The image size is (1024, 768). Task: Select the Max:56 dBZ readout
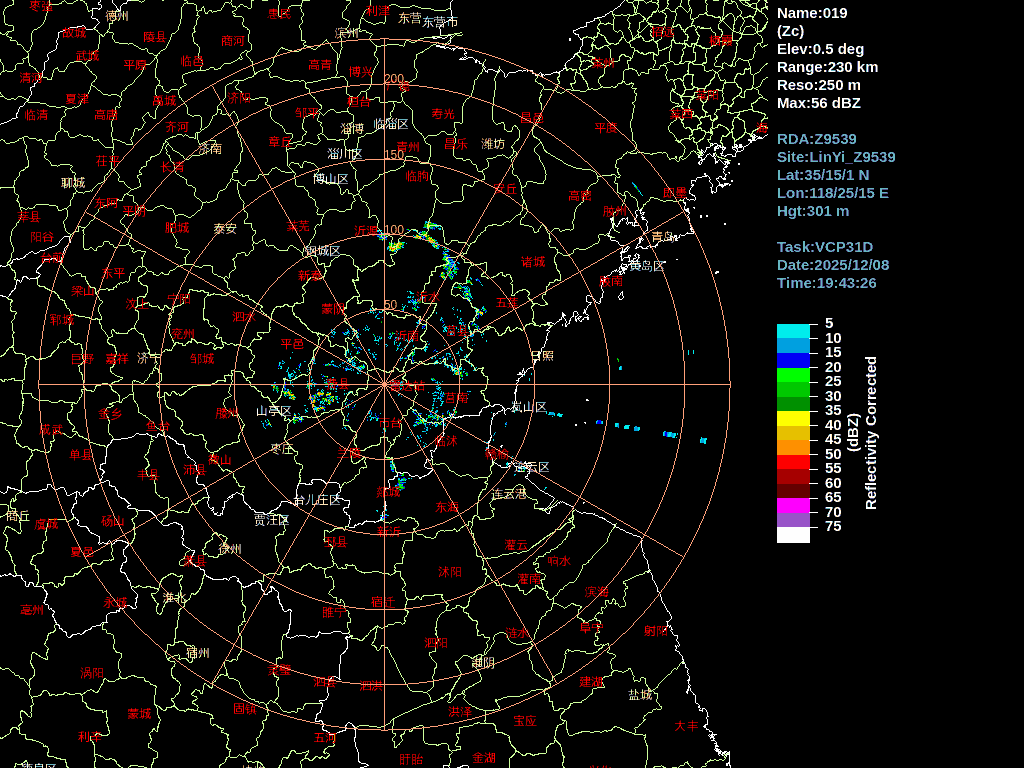(818, 103)
